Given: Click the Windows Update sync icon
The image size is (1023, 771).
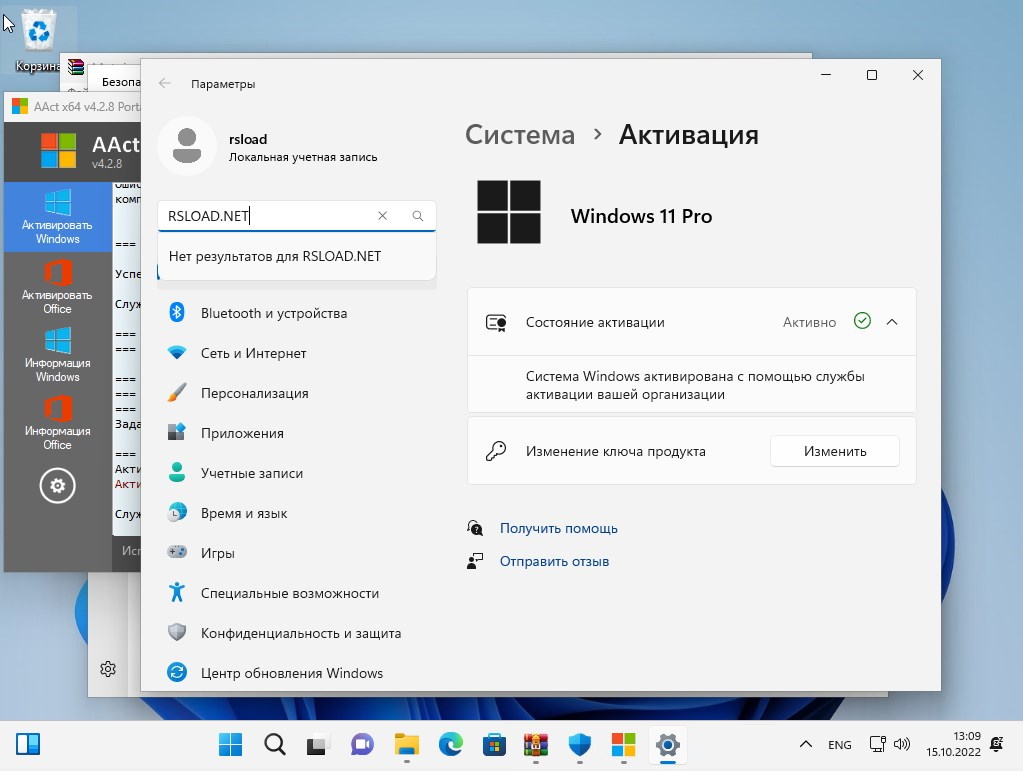Looking at the screenshot, I should click(177, 672).
